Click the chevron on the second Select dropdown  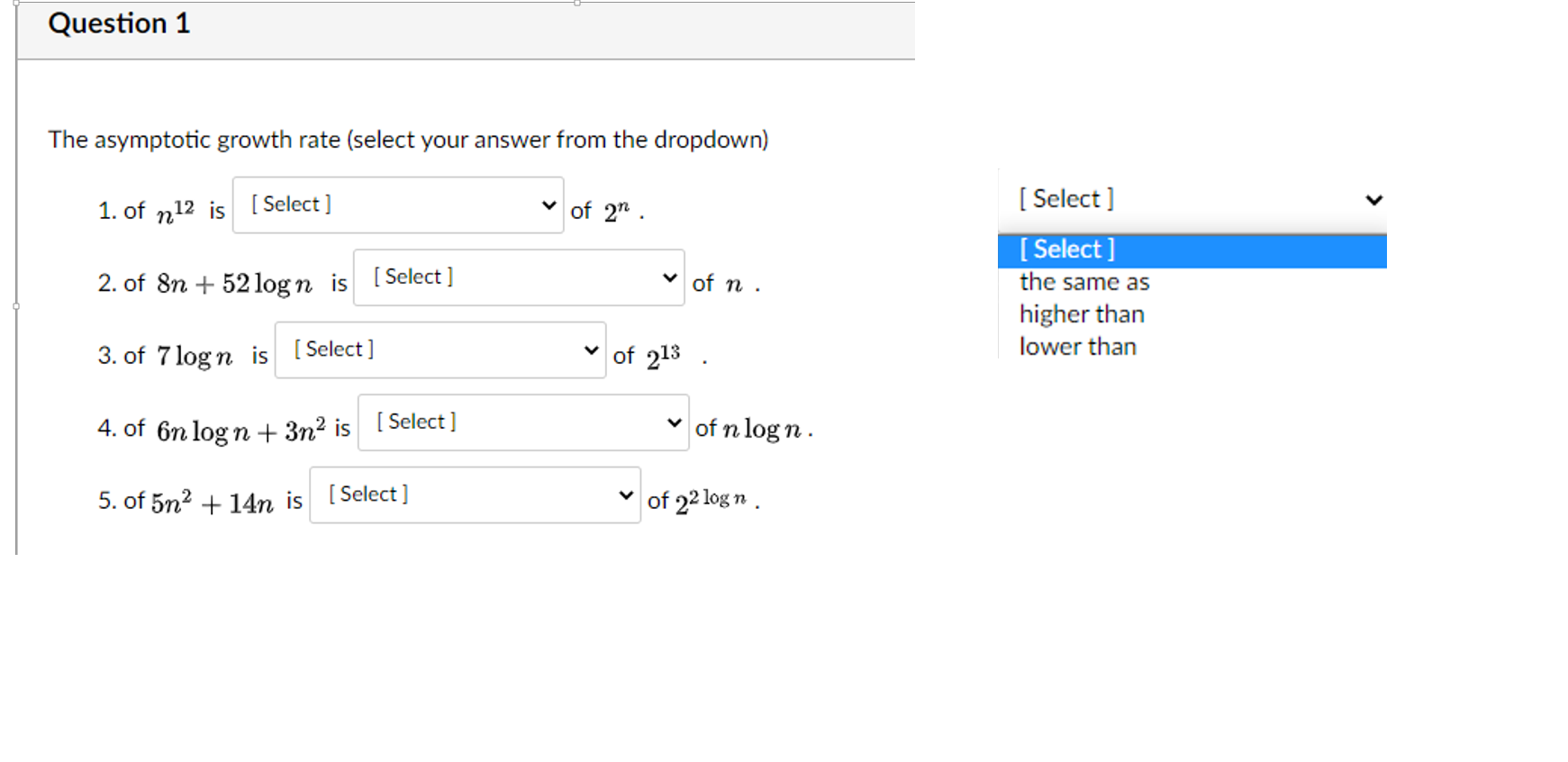670,277
